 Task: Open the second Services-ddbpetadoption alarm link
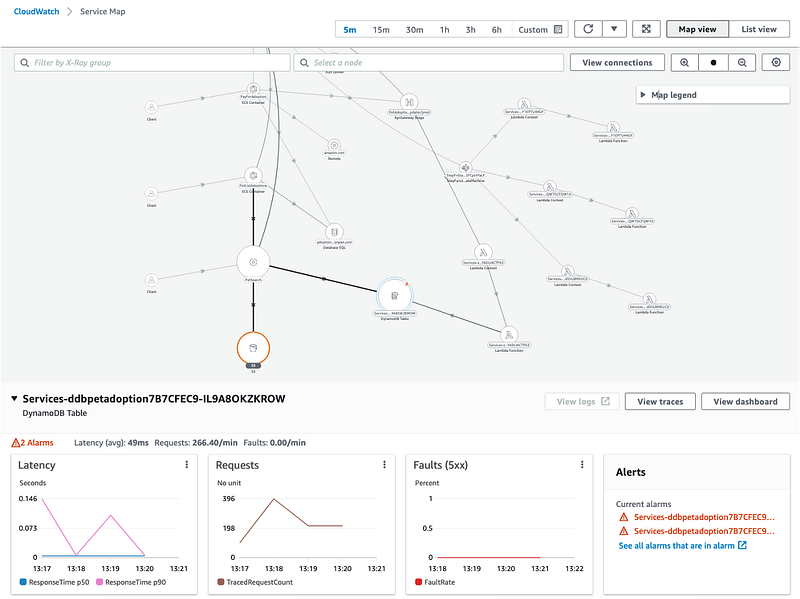click(704, 531)
